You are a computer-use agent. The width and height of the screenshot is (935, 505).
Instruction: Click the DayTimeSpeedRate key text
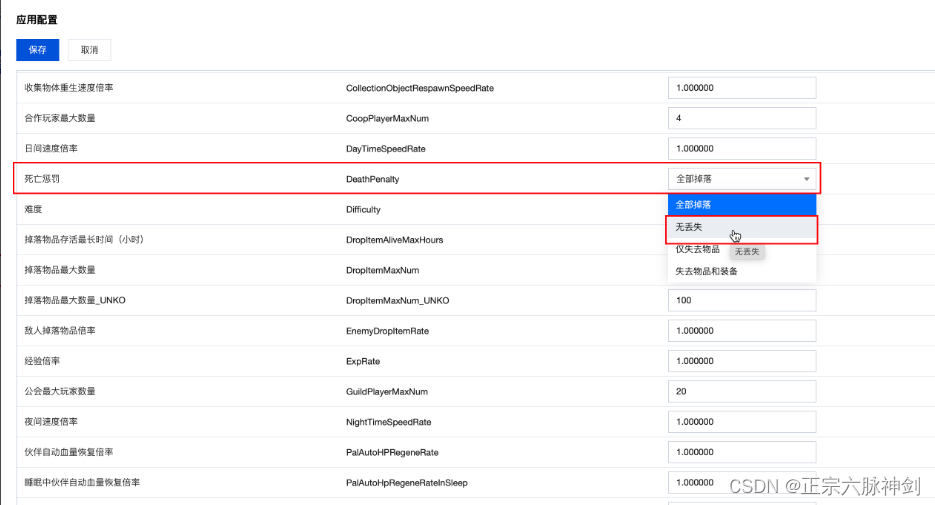385,149
